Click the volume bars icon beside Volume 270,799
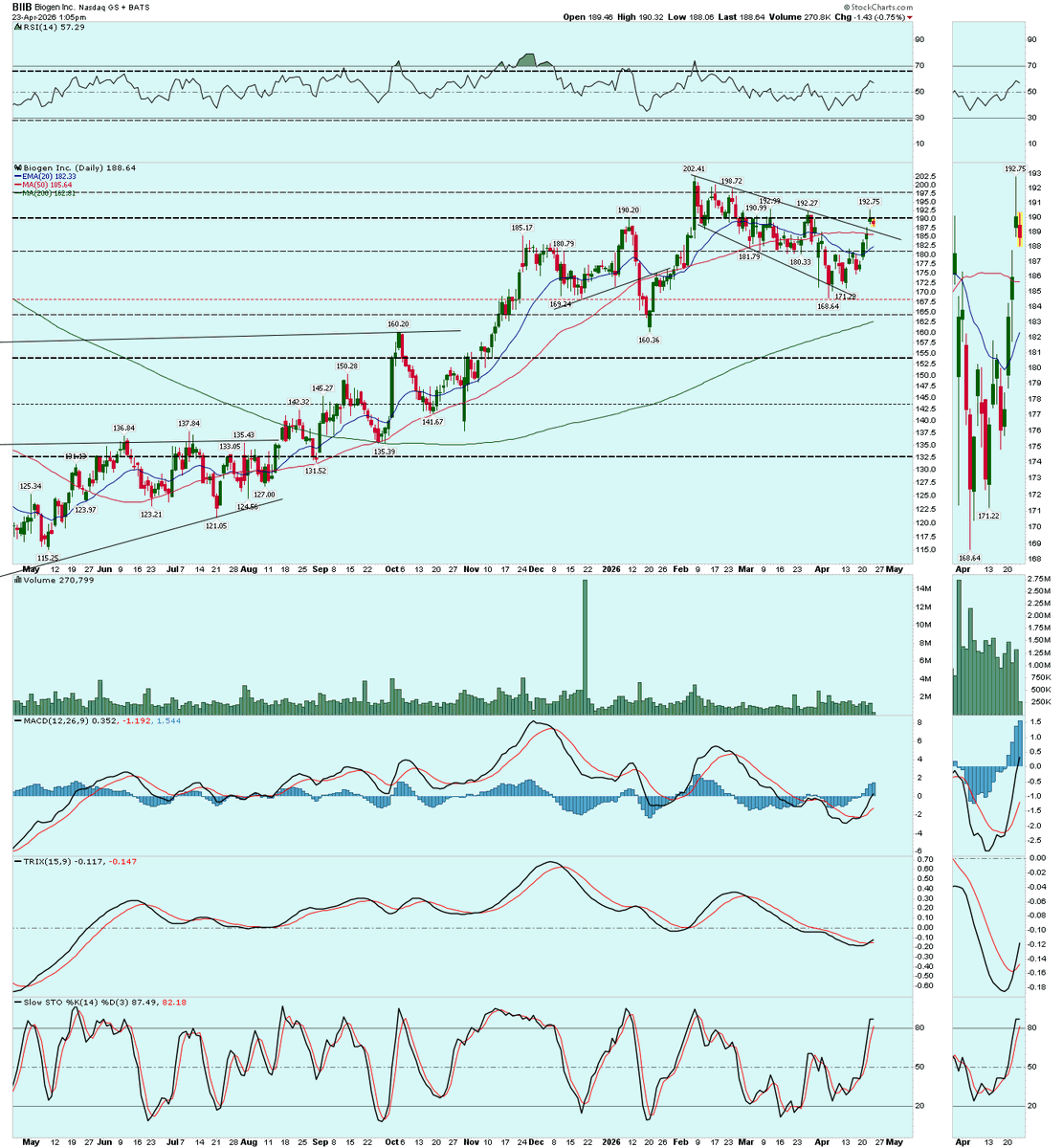The image size is (1063, 1148). 16,580
